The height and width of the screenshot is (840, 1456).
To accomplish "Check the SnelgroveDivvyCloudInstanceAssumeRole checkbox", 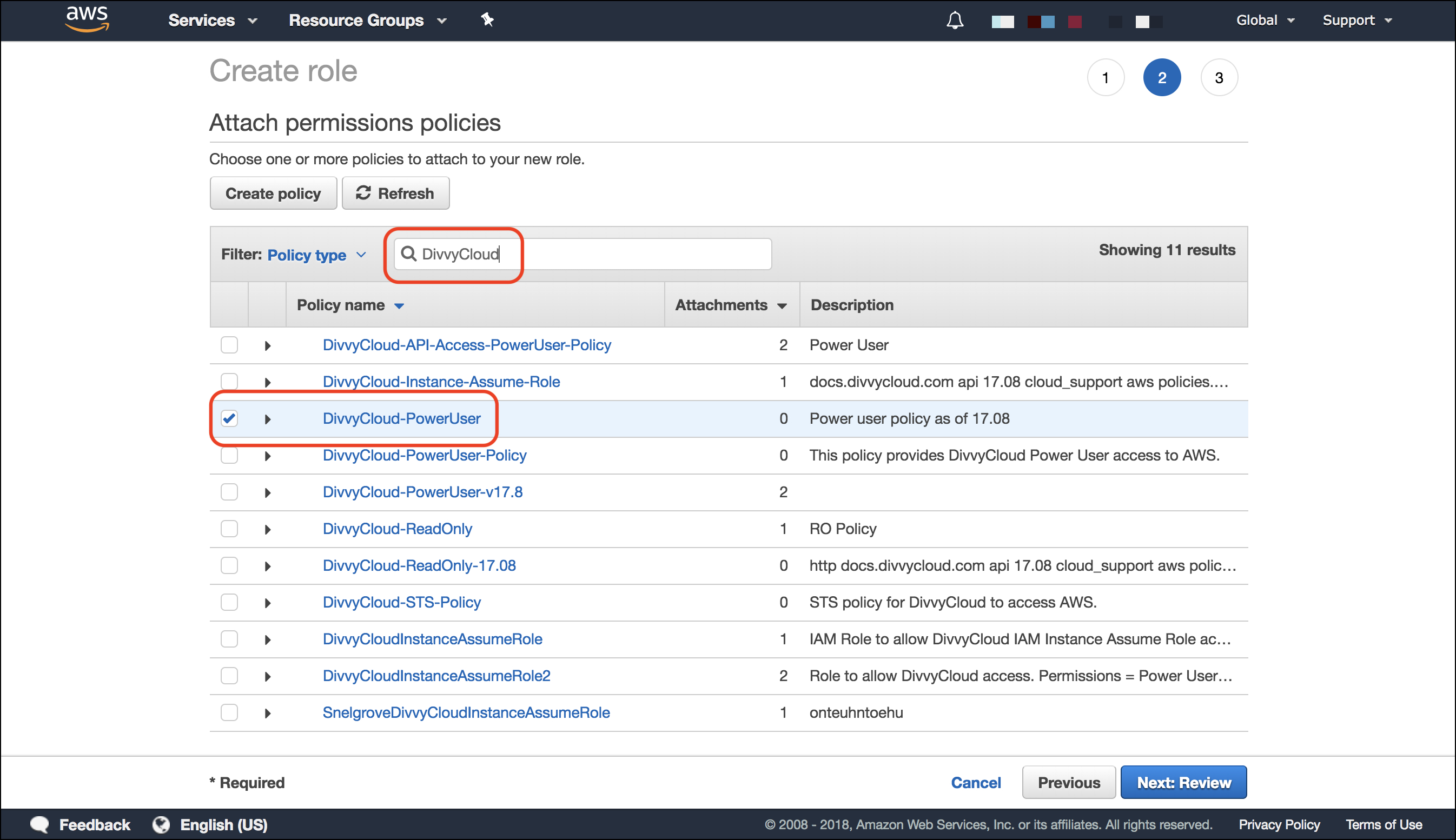I will (229, 712).
